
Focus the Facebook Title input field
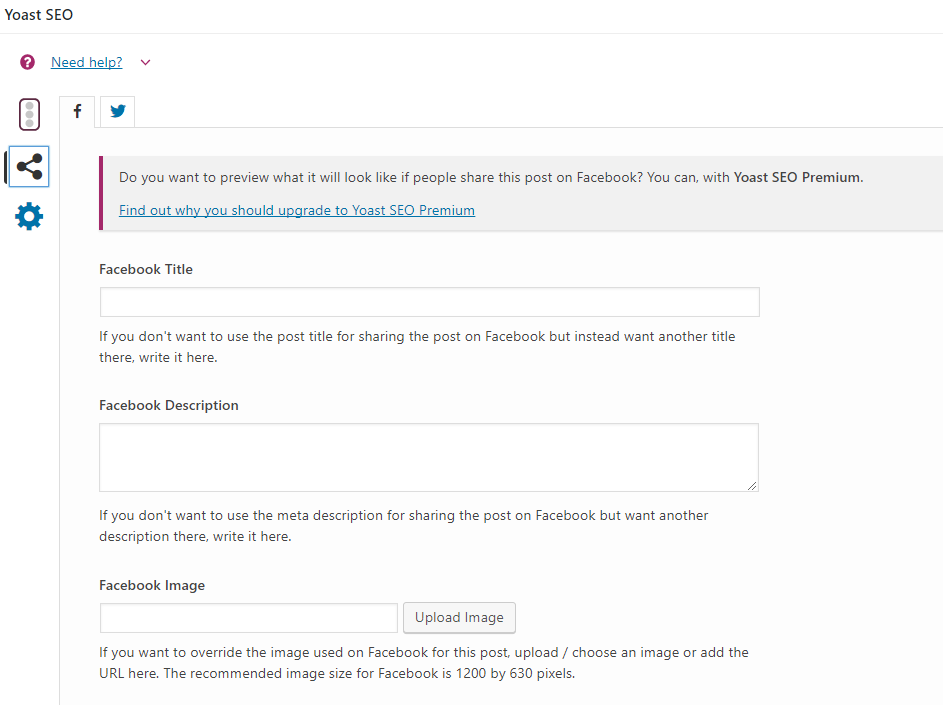tap(429, 302)
